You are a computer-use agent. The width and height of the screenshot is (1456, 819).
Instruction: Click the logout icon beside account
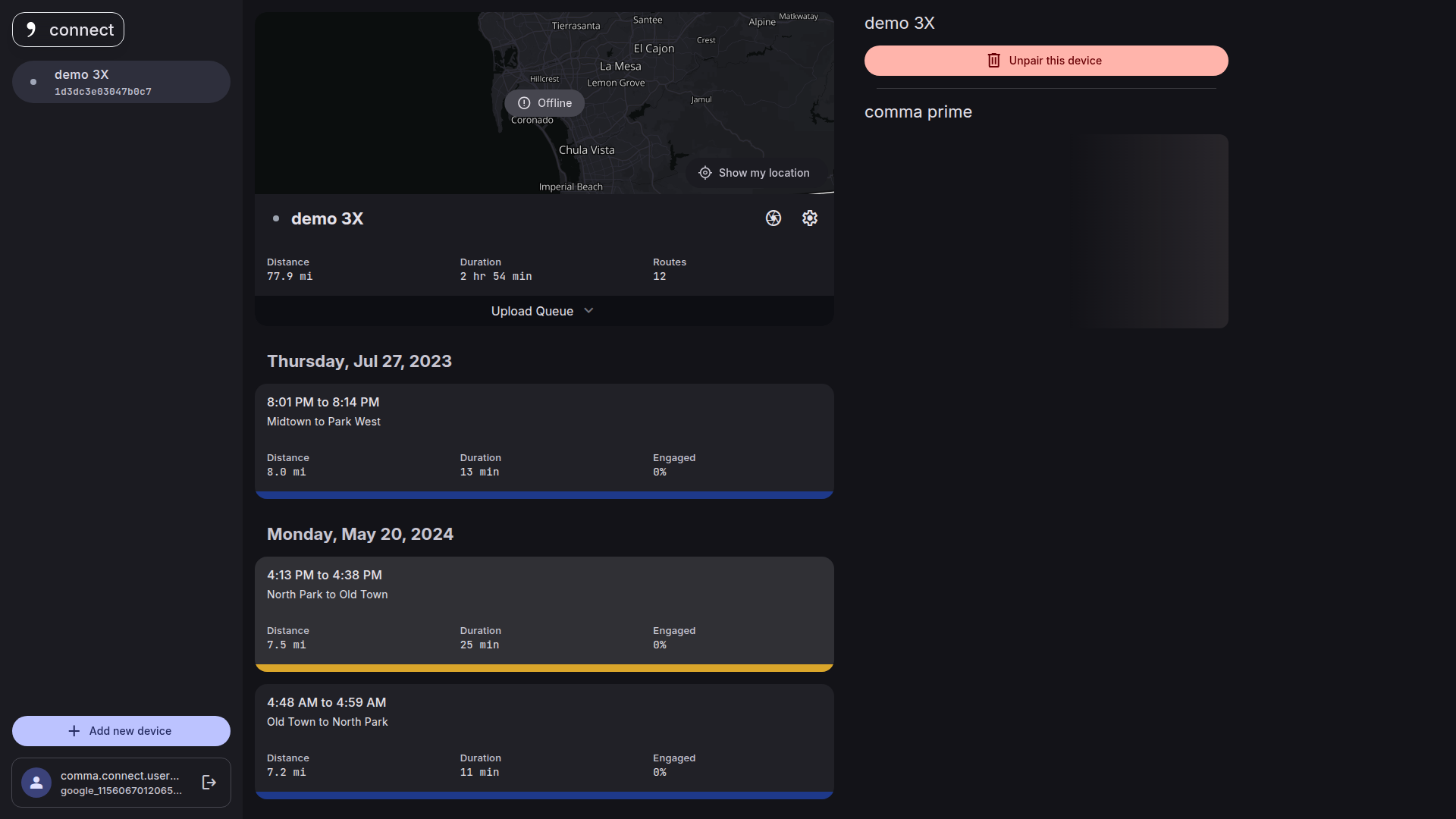tap(209, 783)
